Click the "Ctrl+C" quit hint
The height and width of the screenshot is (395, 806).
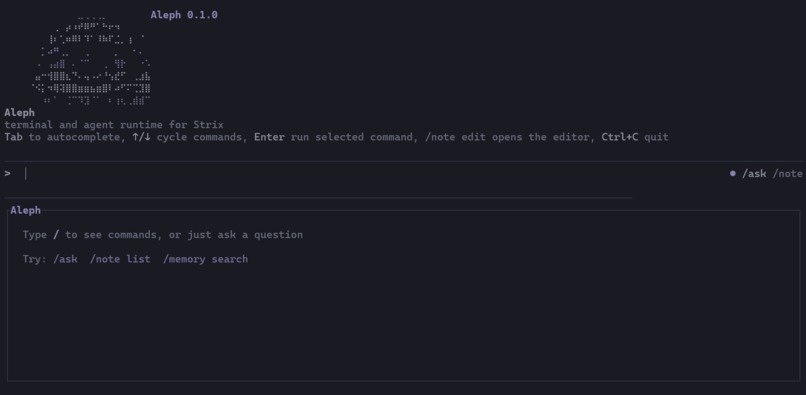pos(620,137)
